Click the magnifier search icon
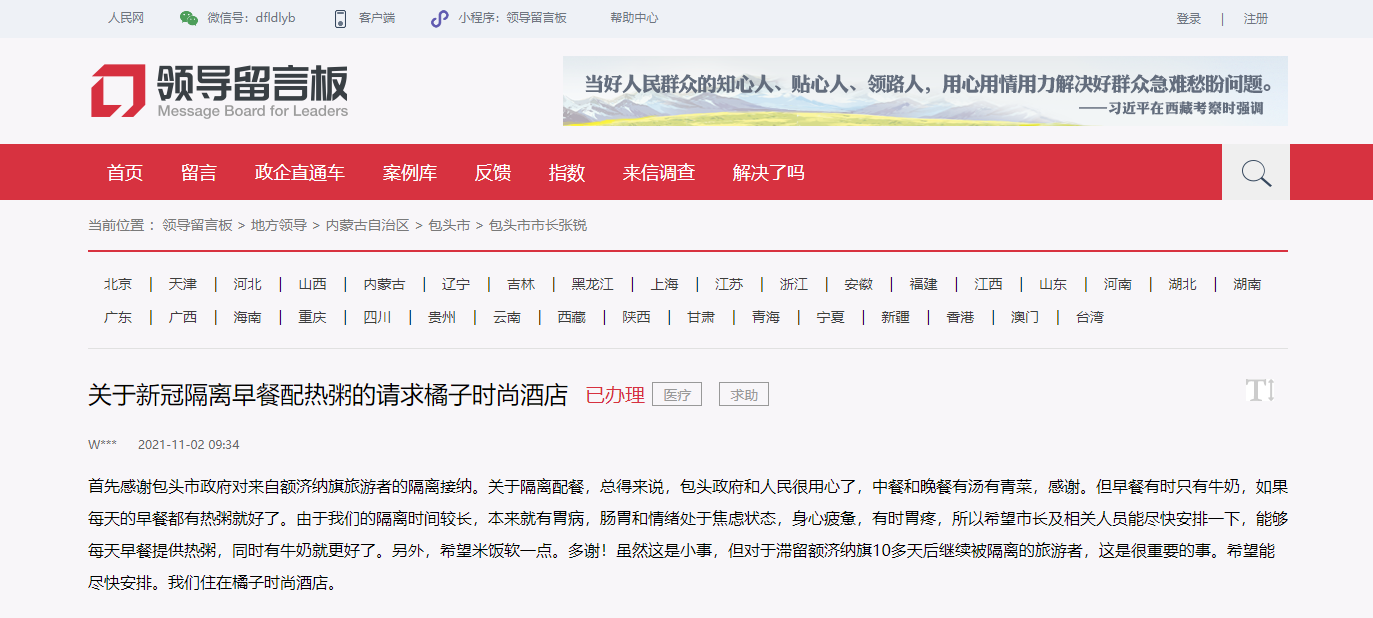Viewport: 1373px width, 618px height. tap(1255, 173)
